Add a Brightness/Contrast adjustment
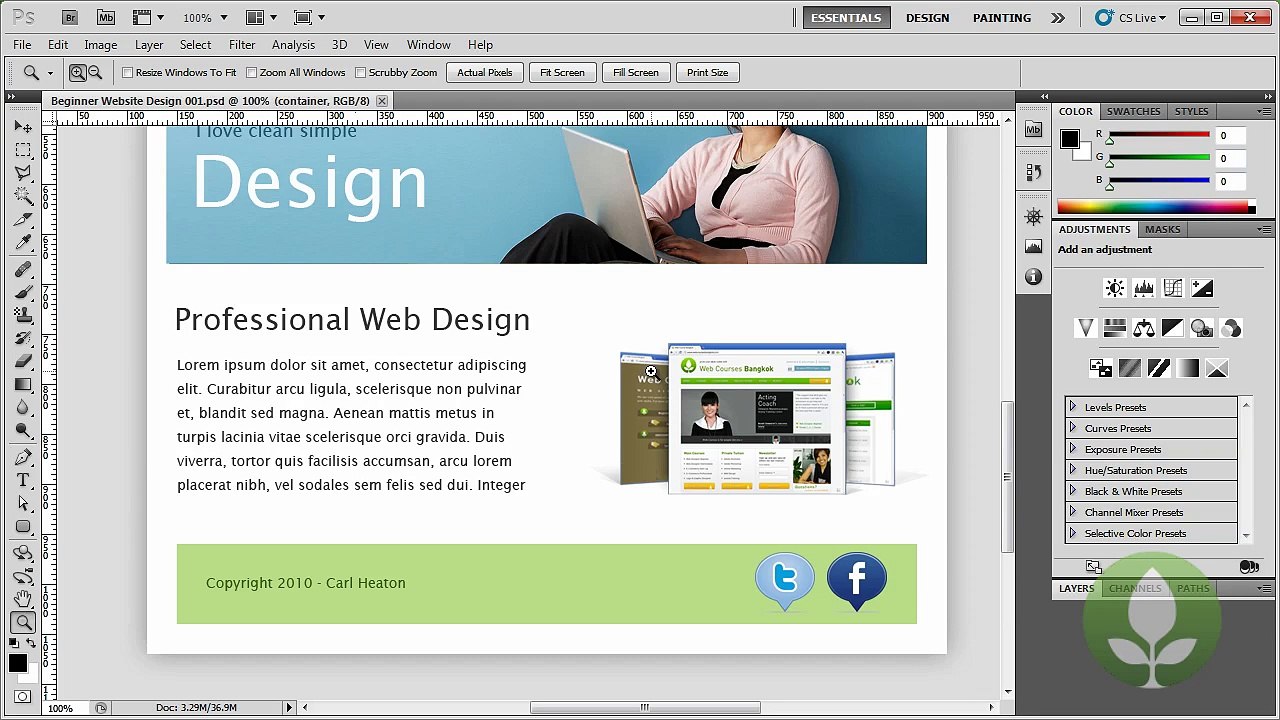 coord(1114,289)
